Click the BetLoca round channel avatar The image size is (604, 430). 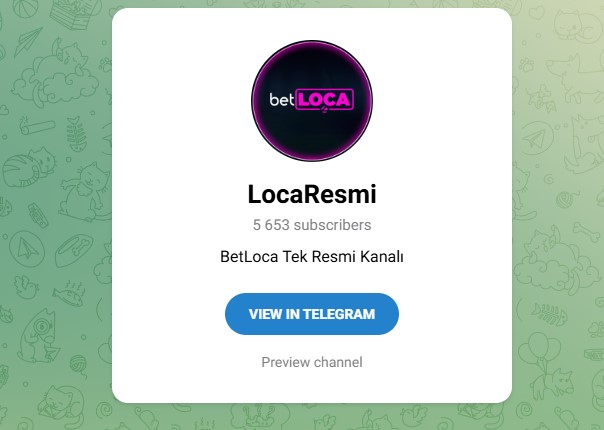[x=312, y=101]
